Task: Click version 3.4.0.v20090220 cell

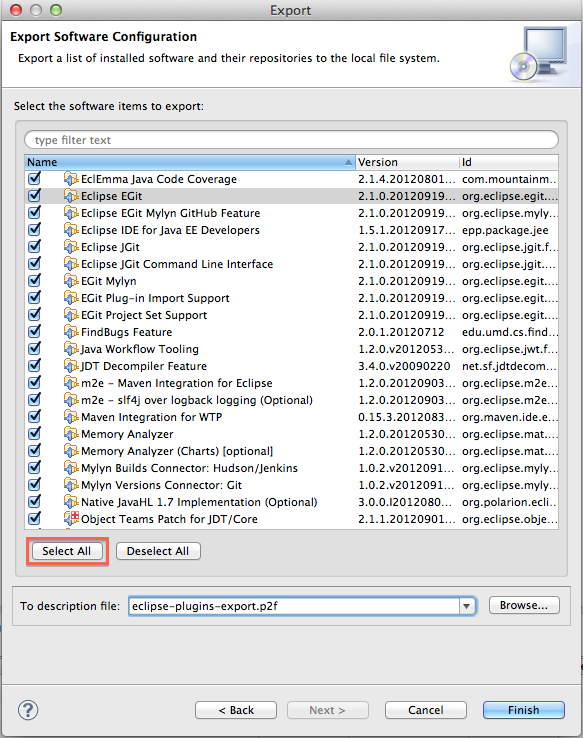Action: (x=404, y=366)
